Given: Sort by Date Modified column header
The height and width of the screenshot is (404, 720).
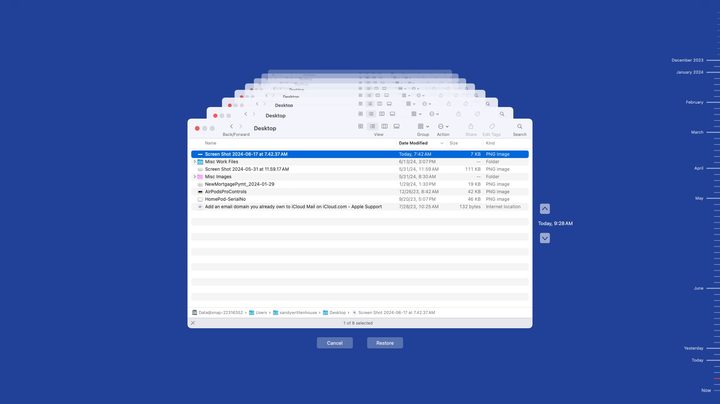Looking at the screenshot, I should coord(413,143).
